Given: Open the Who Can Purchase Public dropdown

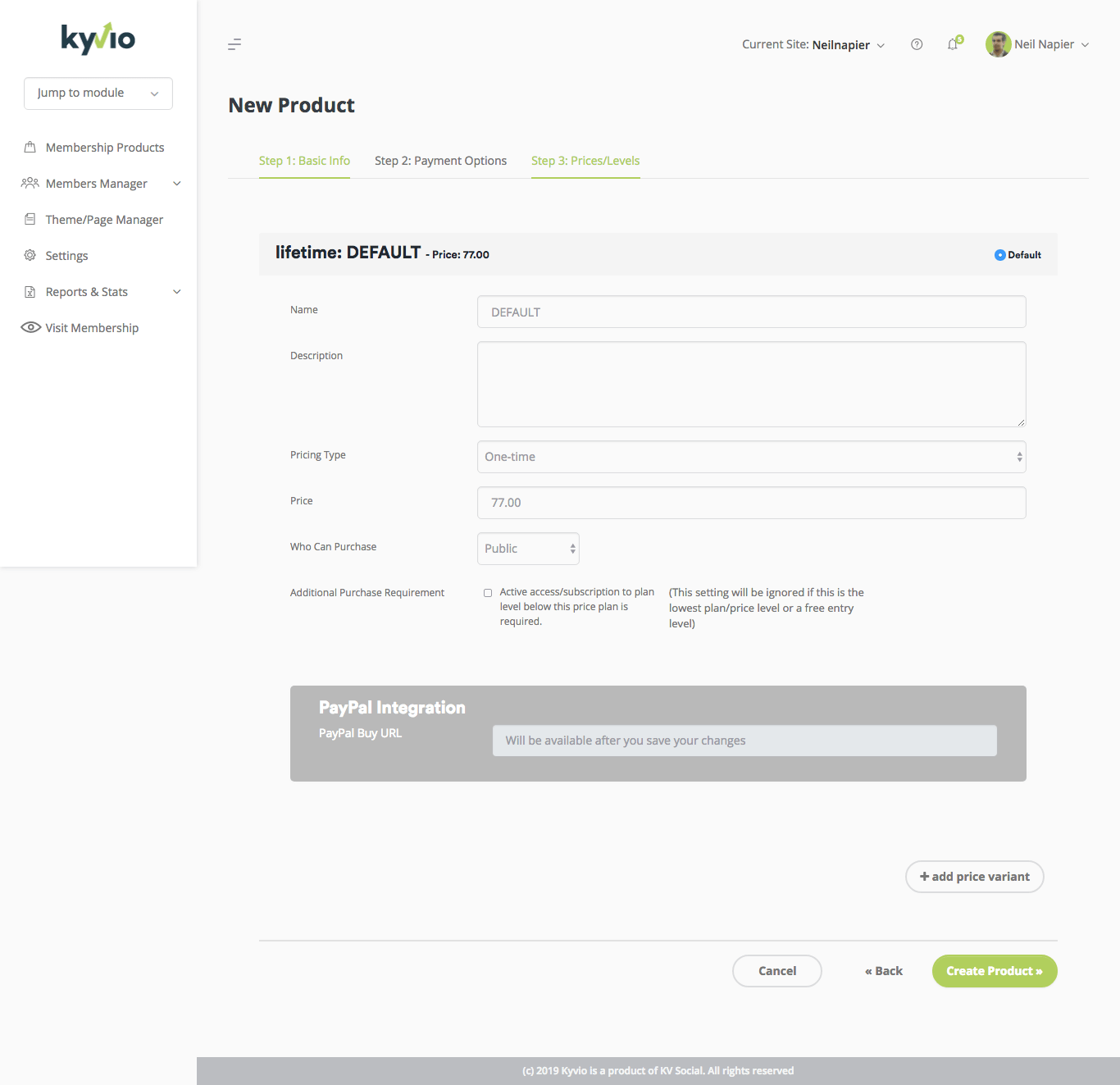Looking at the screenshot, I should (x=528, y=549).
